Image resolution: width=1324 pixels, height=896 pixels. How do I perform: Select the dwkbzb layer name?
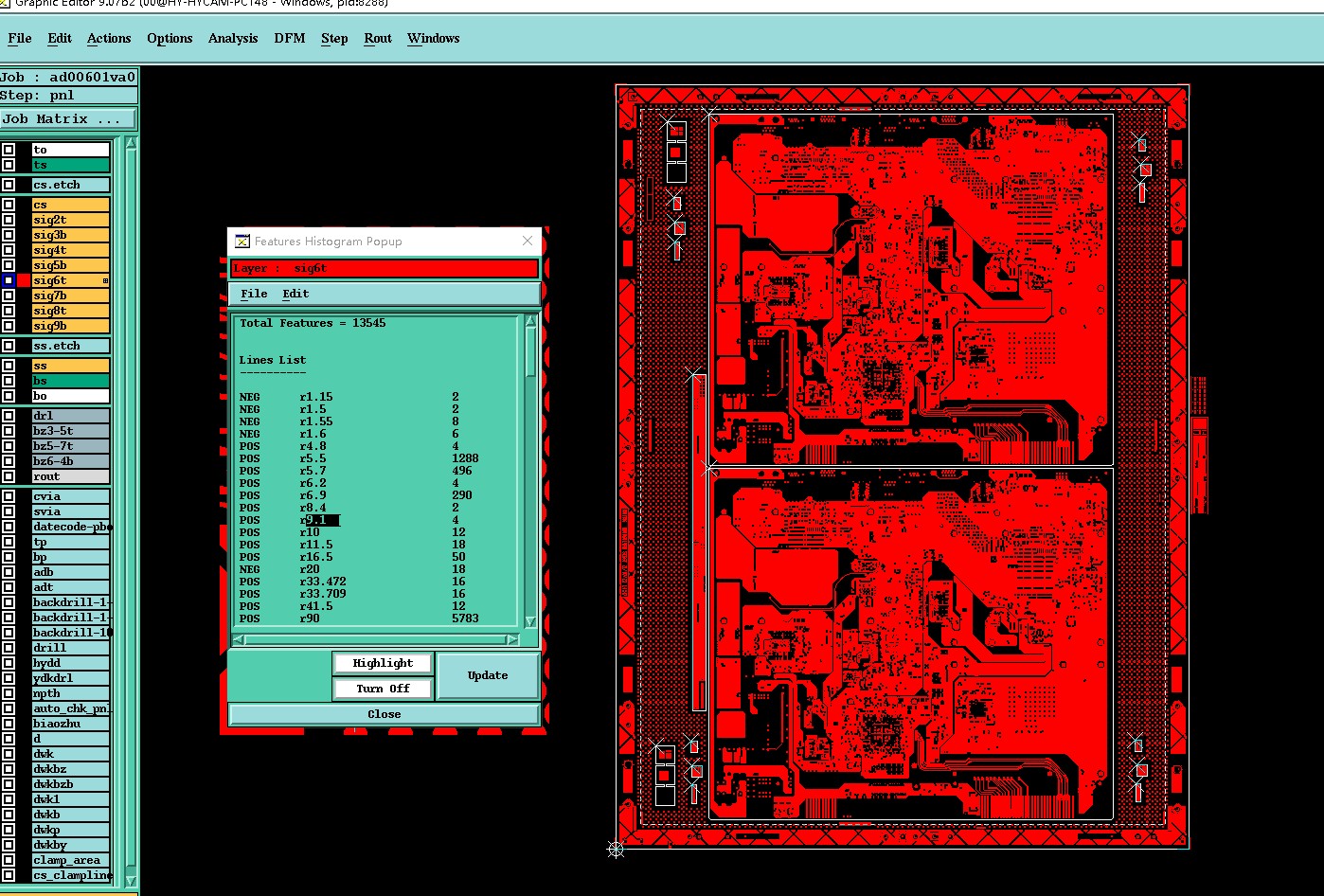71,784
